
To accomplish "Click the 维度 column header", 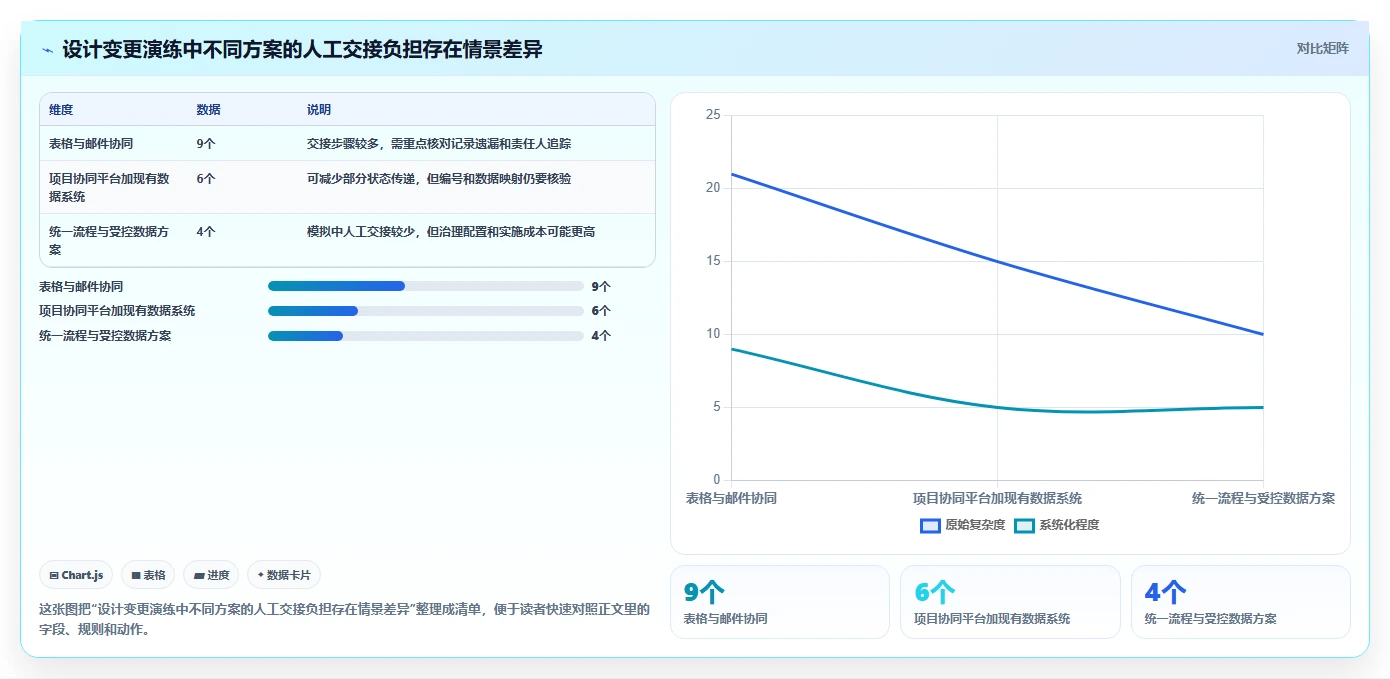I will tap(61, 110).
